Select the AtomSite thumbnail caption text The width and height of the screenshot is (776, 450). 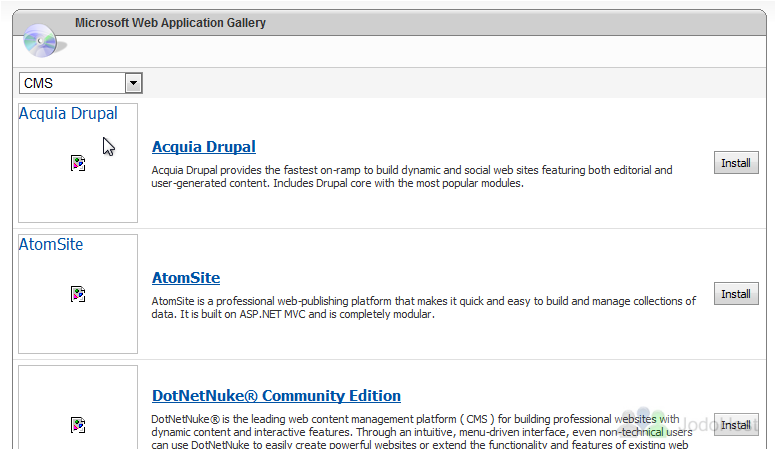pos(51,245)
